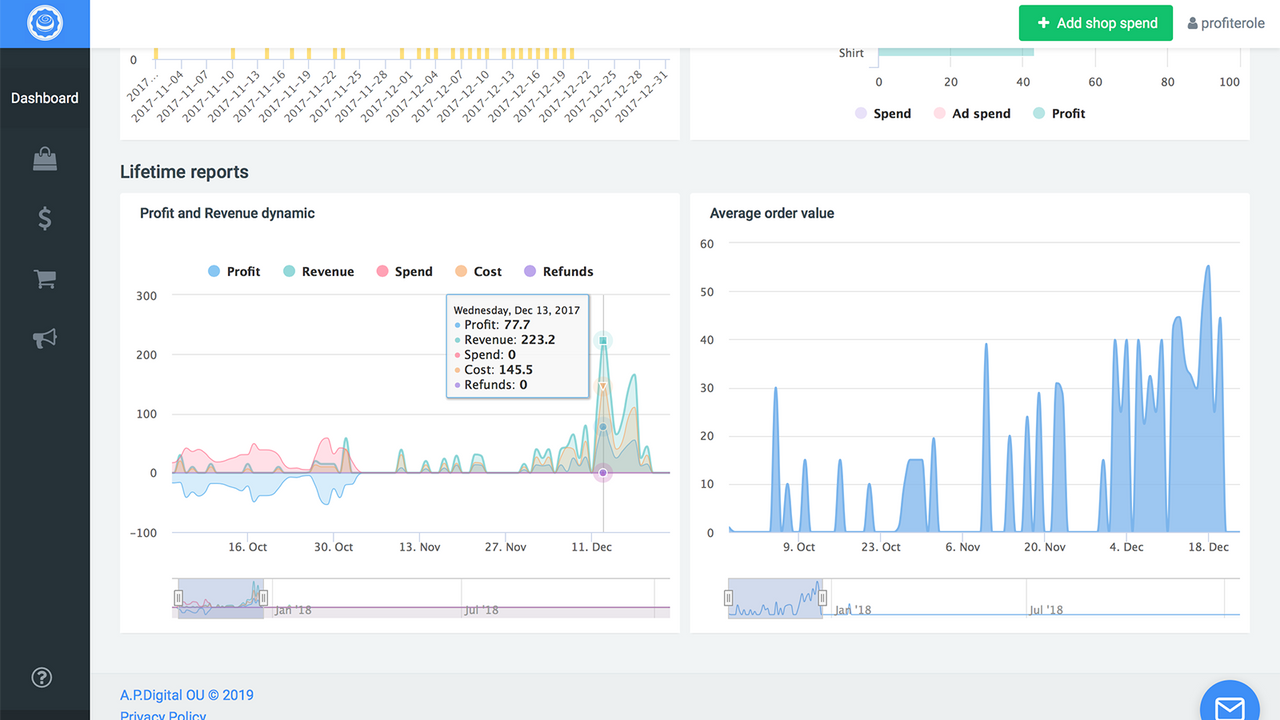
Task: Click the Shirt category label
Action: click(851, 53)
